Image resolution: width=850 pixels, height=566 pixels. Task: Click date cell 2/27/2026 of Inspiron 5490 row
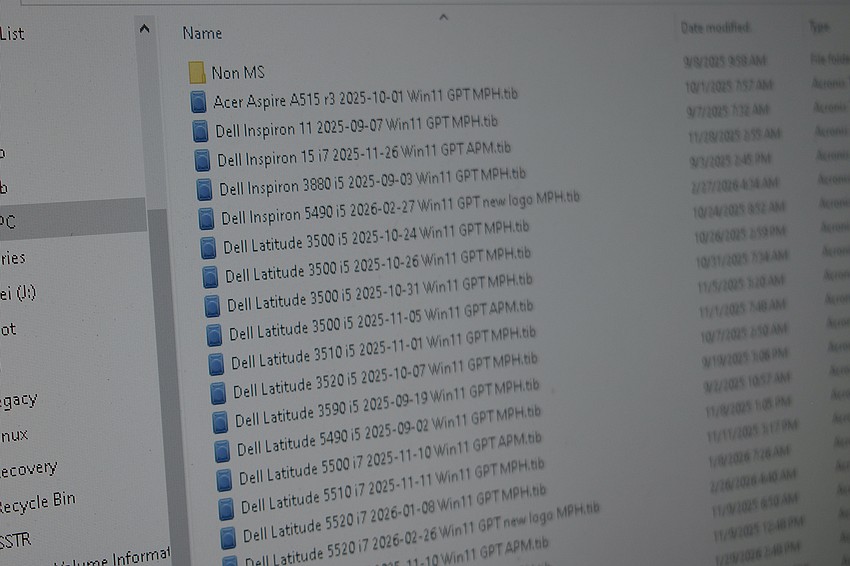click(735, 184)
